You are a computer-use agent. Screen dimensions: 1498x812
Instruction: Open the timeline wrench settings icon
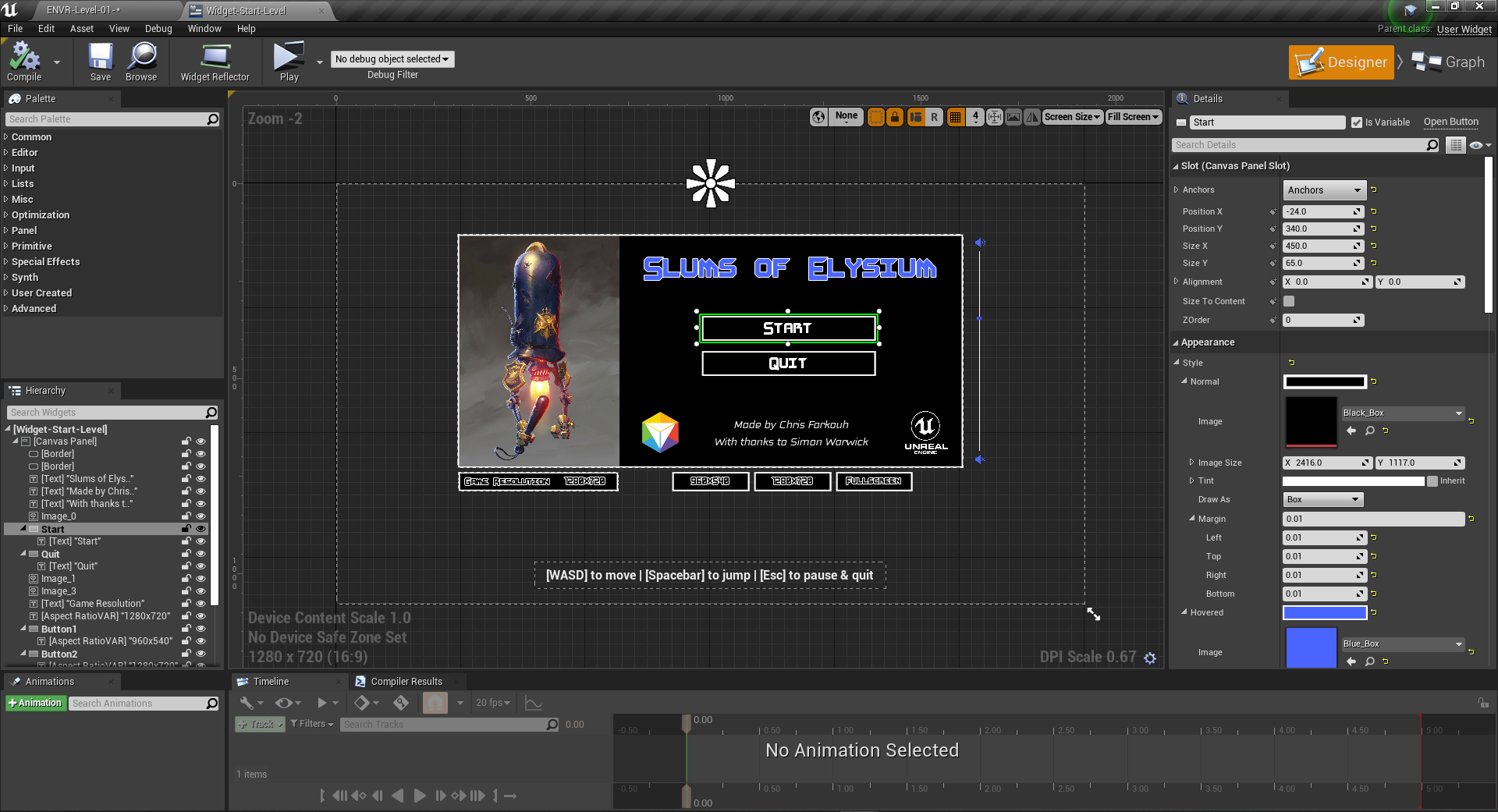(x=250, y=704)
